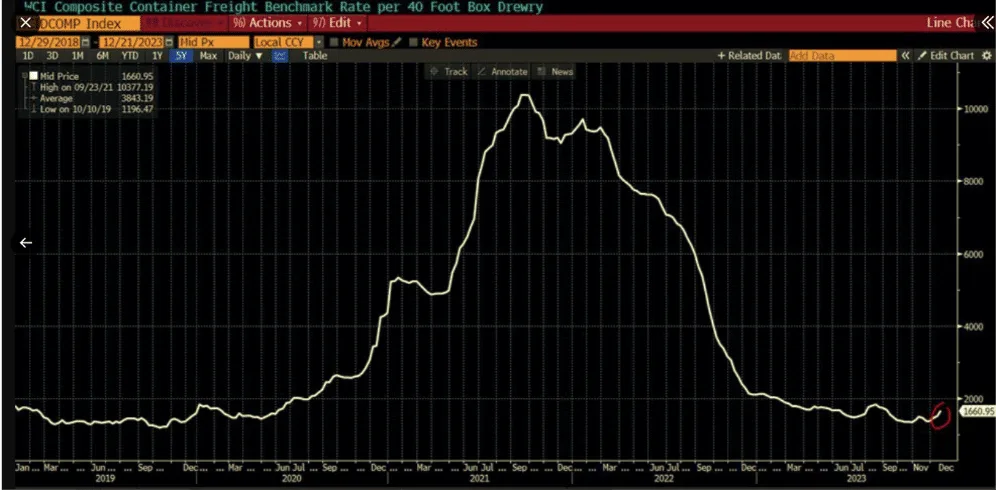996x490 pixels.
Task: Click the Related Data button
Action: pos(749,56)
